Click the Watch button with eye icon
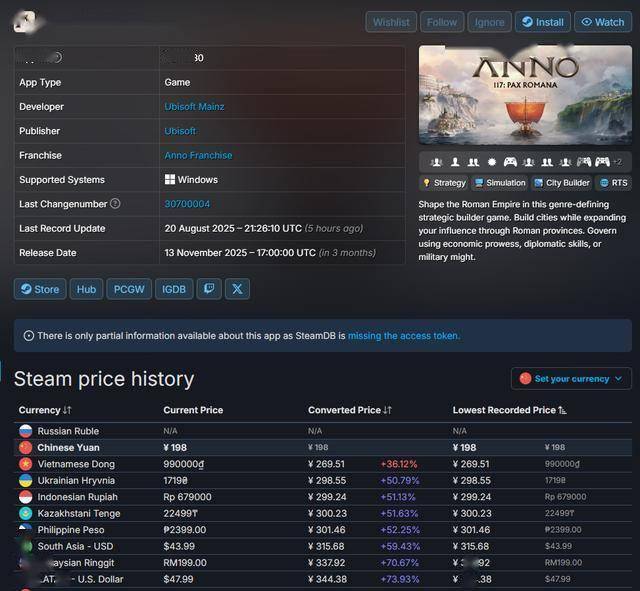The image size is (640, 591). (603, 22)
